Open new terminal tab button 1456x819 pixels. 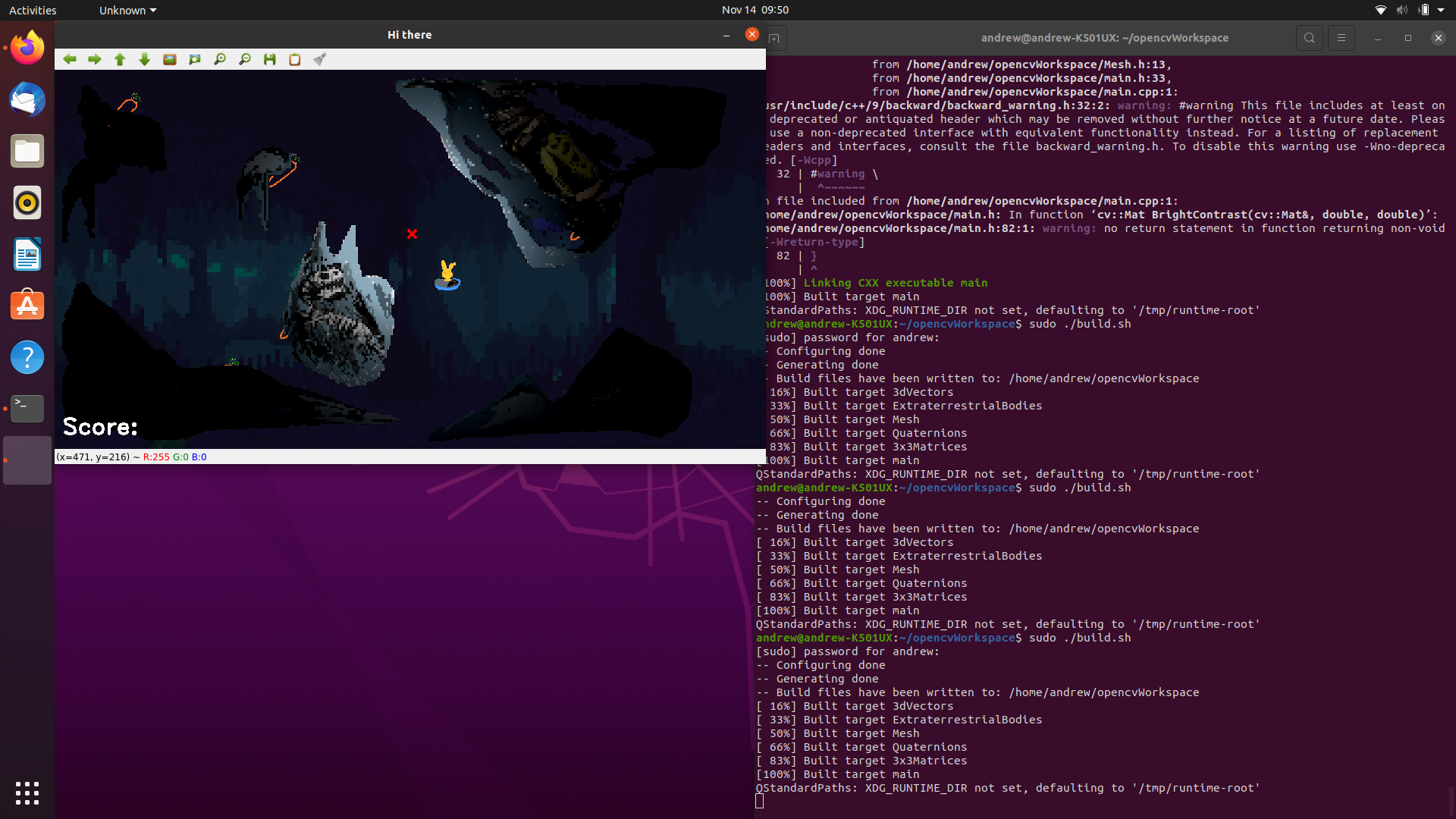pos(774,38)
